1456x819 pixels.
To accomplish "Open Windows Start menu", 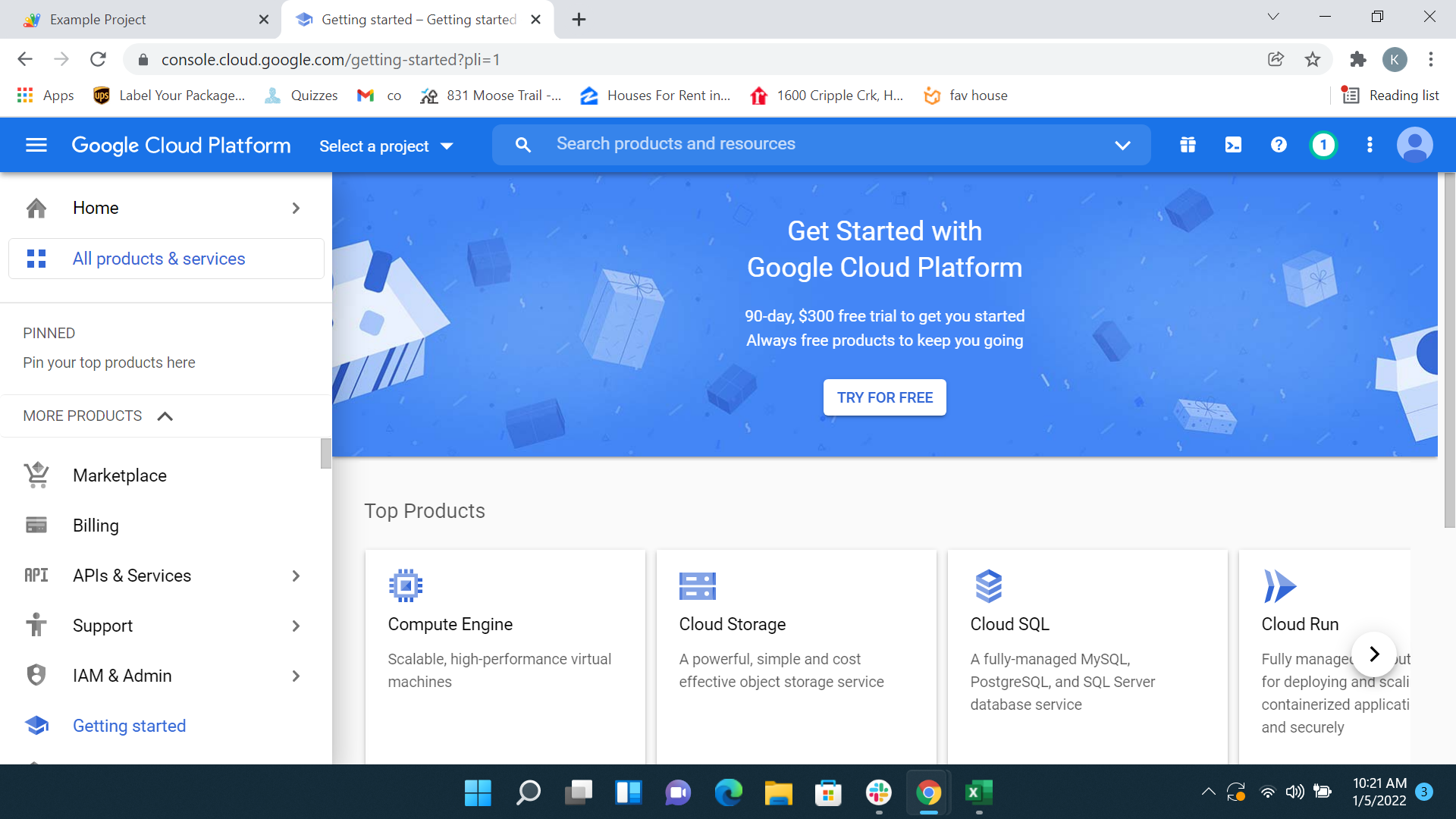I will (478, 792).
